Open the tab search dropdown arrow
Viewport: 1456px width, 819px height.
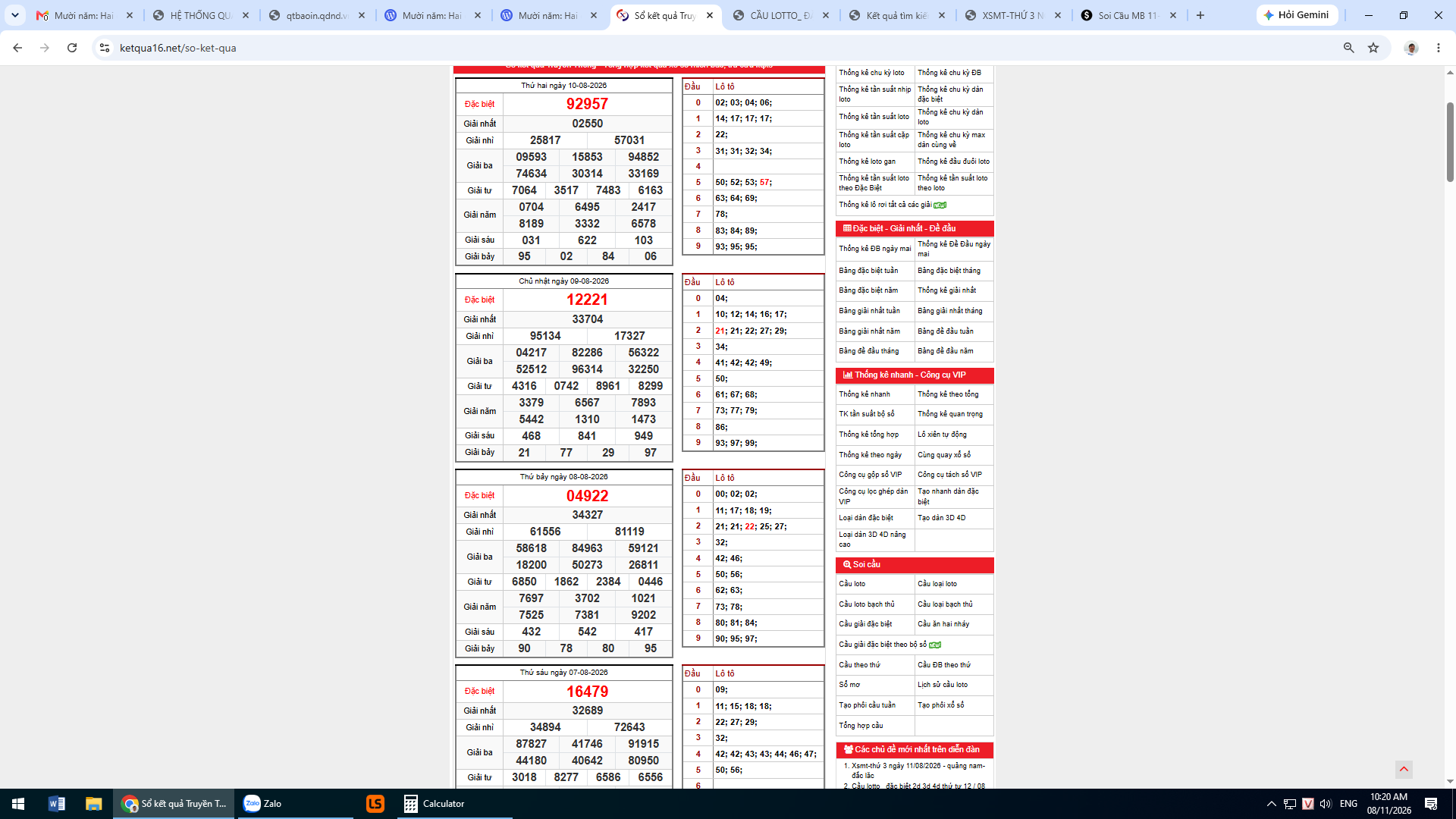(x=15, y=15)
